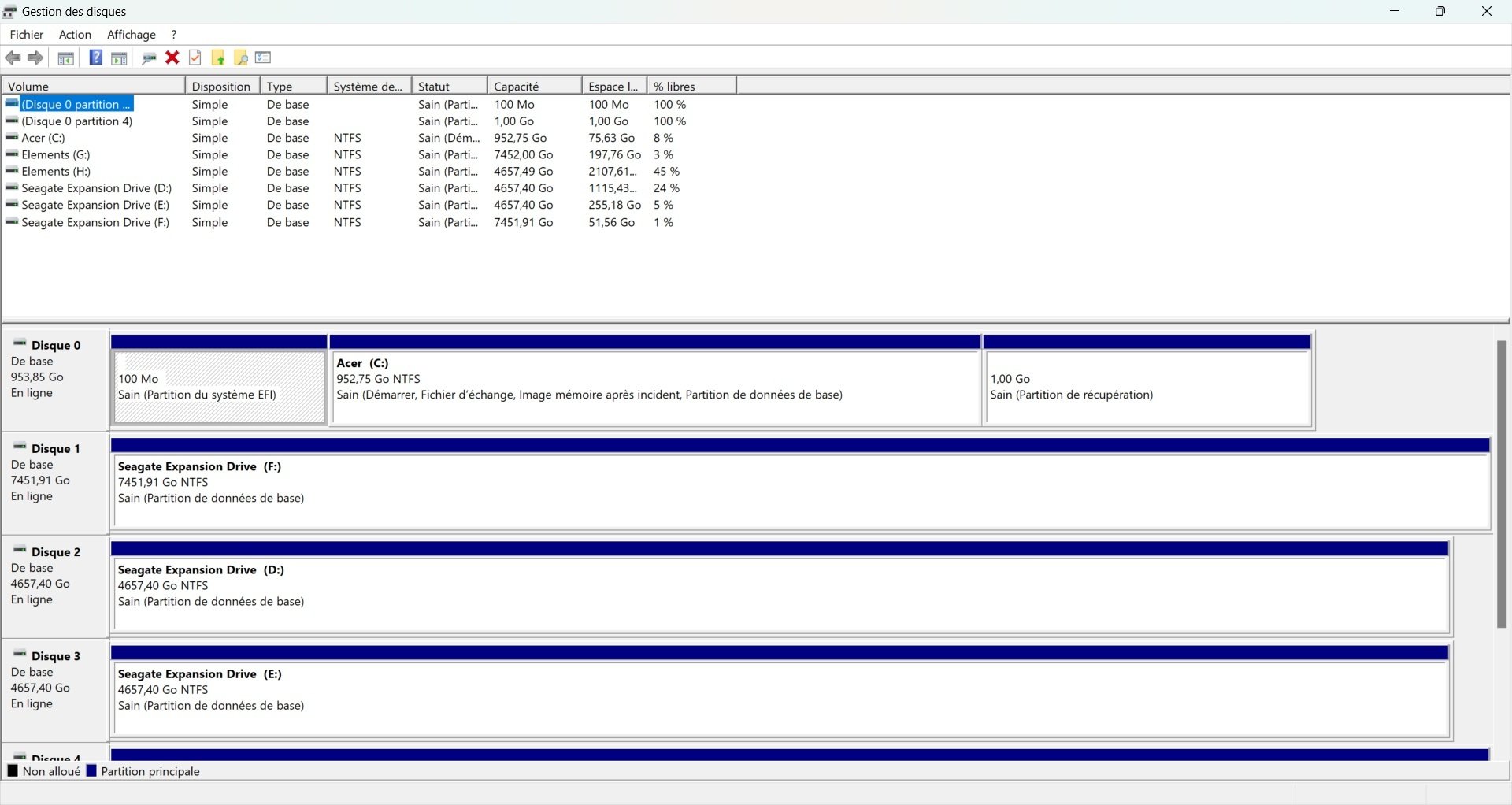The height and width of the screenshot is (805, 1512).
Task: Sort by the Capacité column header
Action: (535, 86)
